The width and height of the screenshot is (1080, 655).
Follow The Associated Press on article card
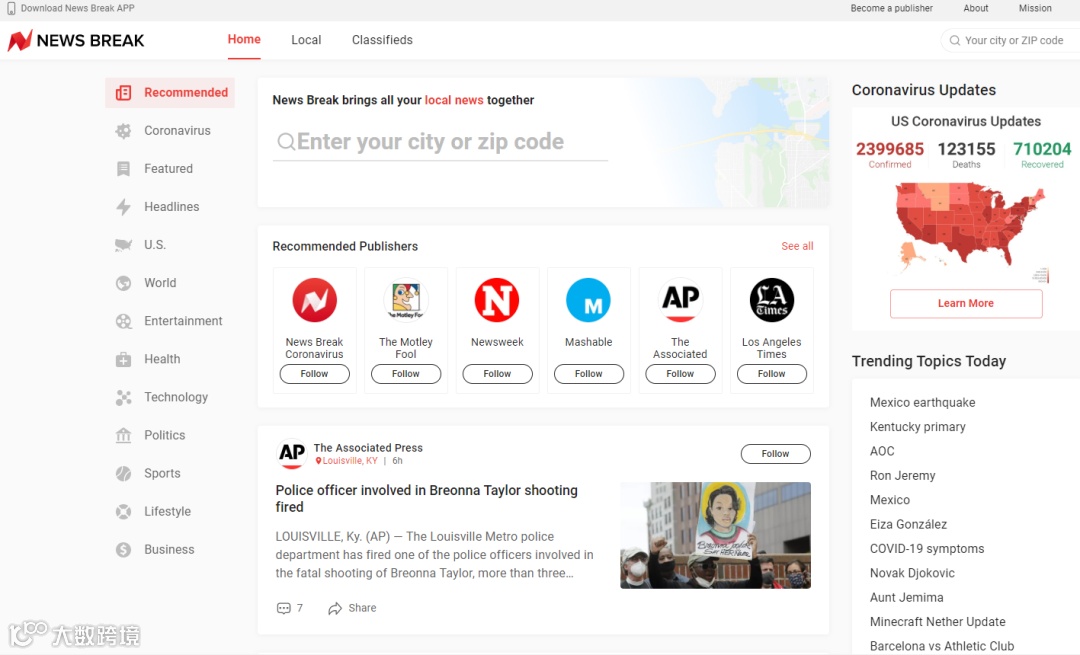(x=776, y=454)
